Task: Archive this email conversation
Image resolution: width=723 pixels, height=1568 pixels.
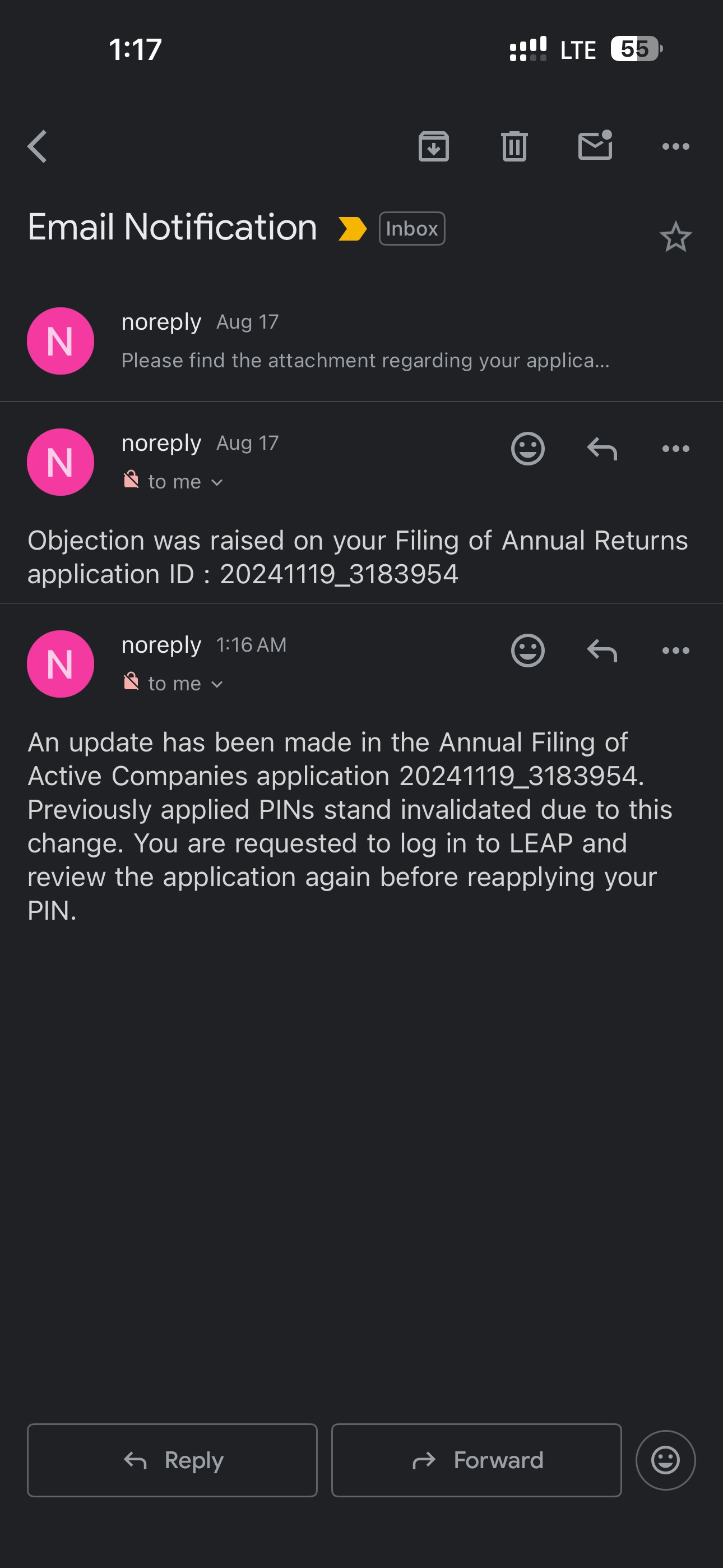Action: click(x=433, y=147)
